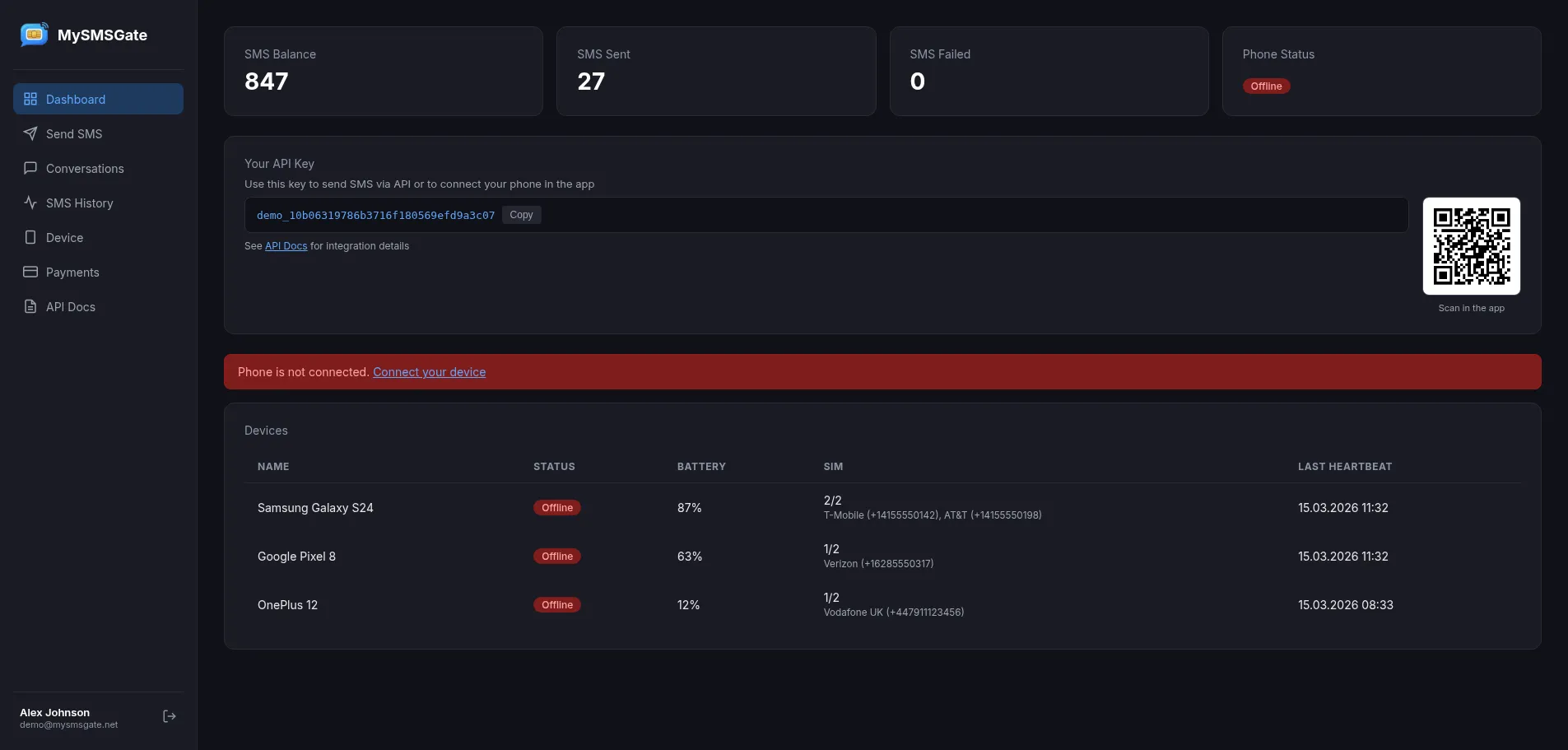Click the Dashboard grid icon
This screenshot has width=1568, height=750.
point(30,99)
